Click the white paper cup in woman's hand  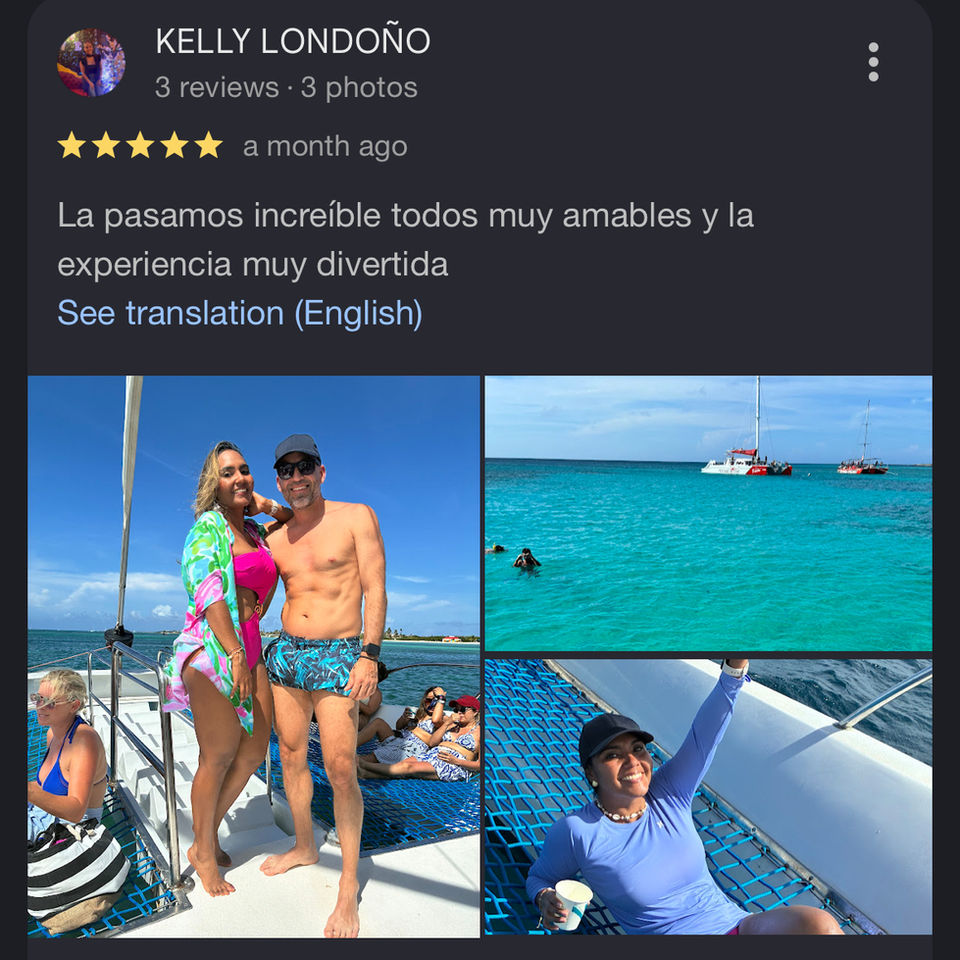573,904
